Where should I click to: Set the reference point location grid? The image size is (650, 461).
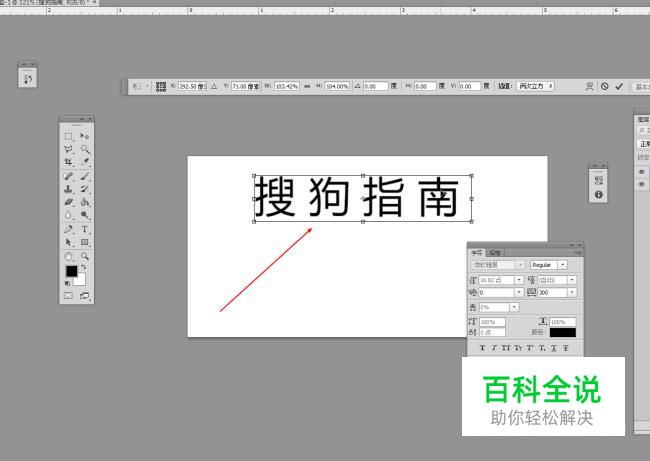tap(161, 86)
